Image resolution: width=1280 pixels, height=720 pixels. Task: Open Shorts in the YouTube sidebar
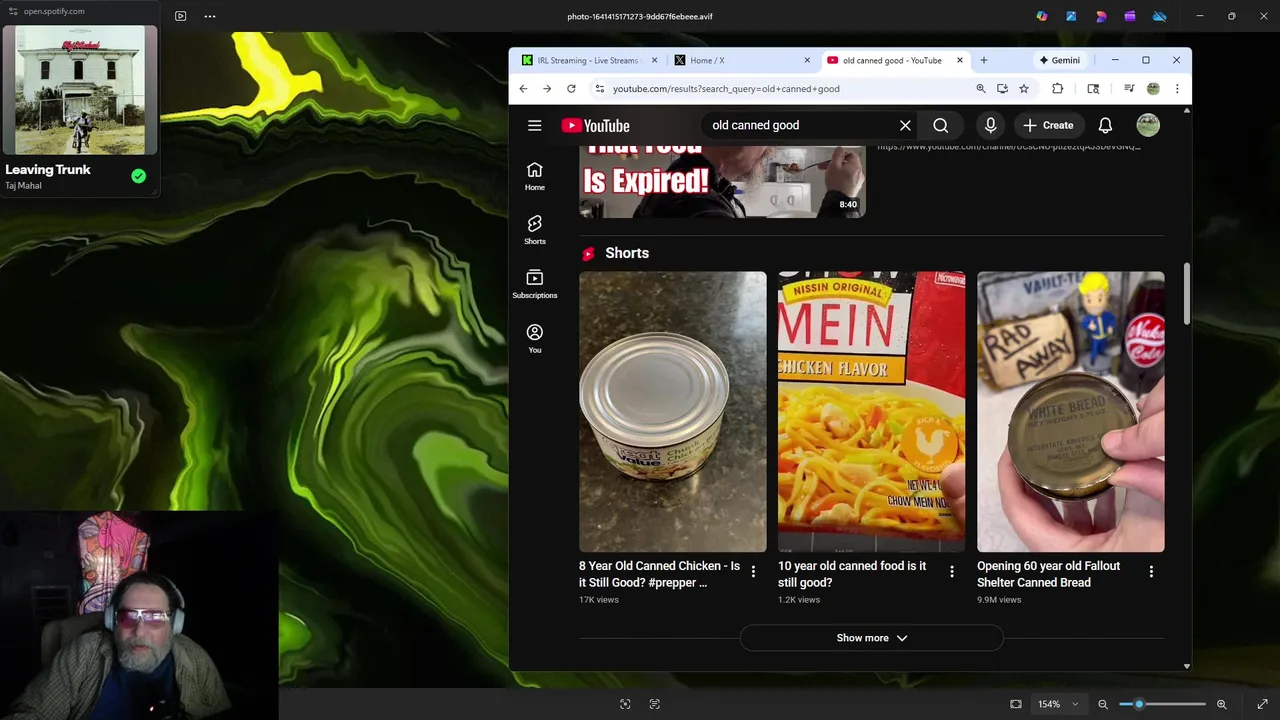(535, 230)
